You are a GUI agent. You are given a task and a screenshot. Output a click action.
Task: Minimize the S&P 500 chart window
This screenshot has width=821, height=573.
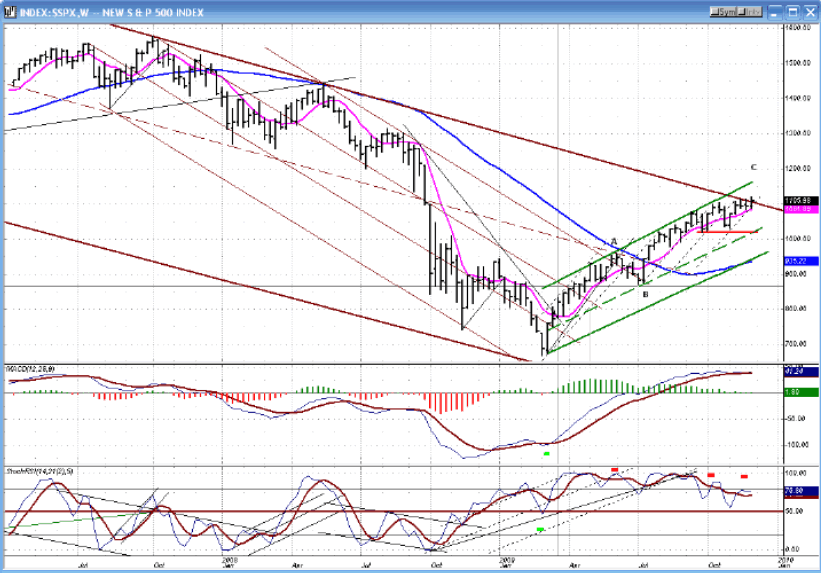[776, 12]
